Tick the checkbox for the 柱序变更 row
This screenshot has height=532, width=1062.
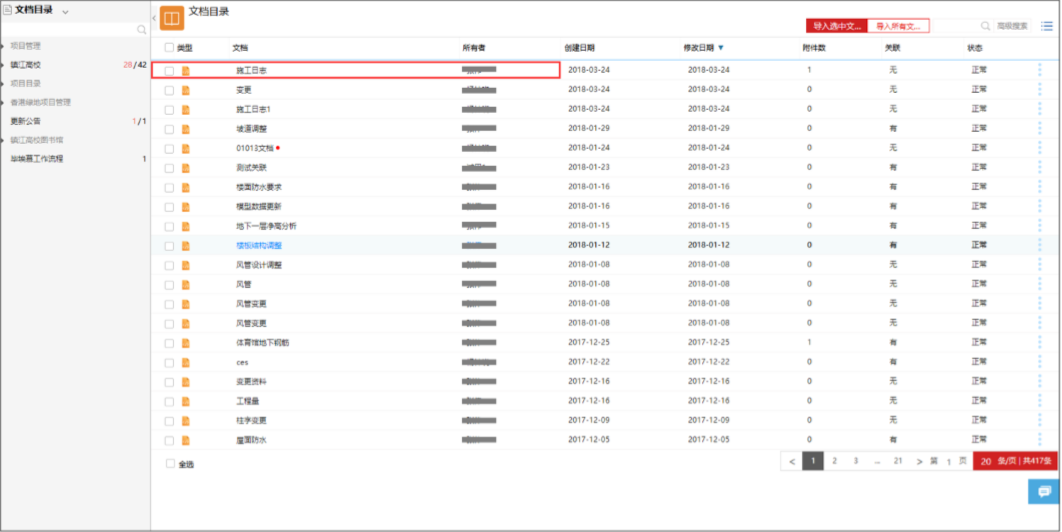click(169, 421)
